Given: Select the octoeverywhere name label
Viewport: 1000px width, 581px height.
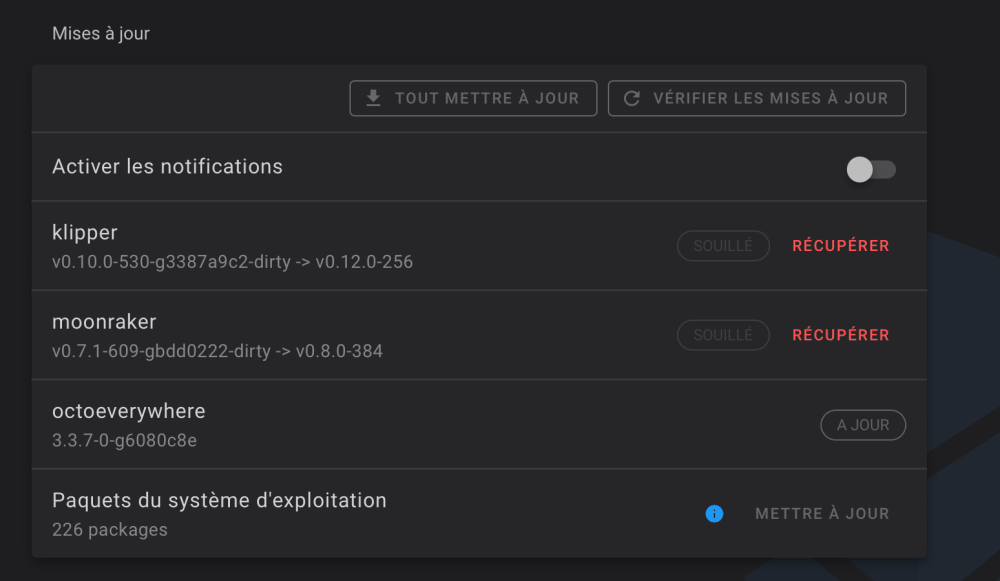Looking at the screenshot, I should coord(129,411).
